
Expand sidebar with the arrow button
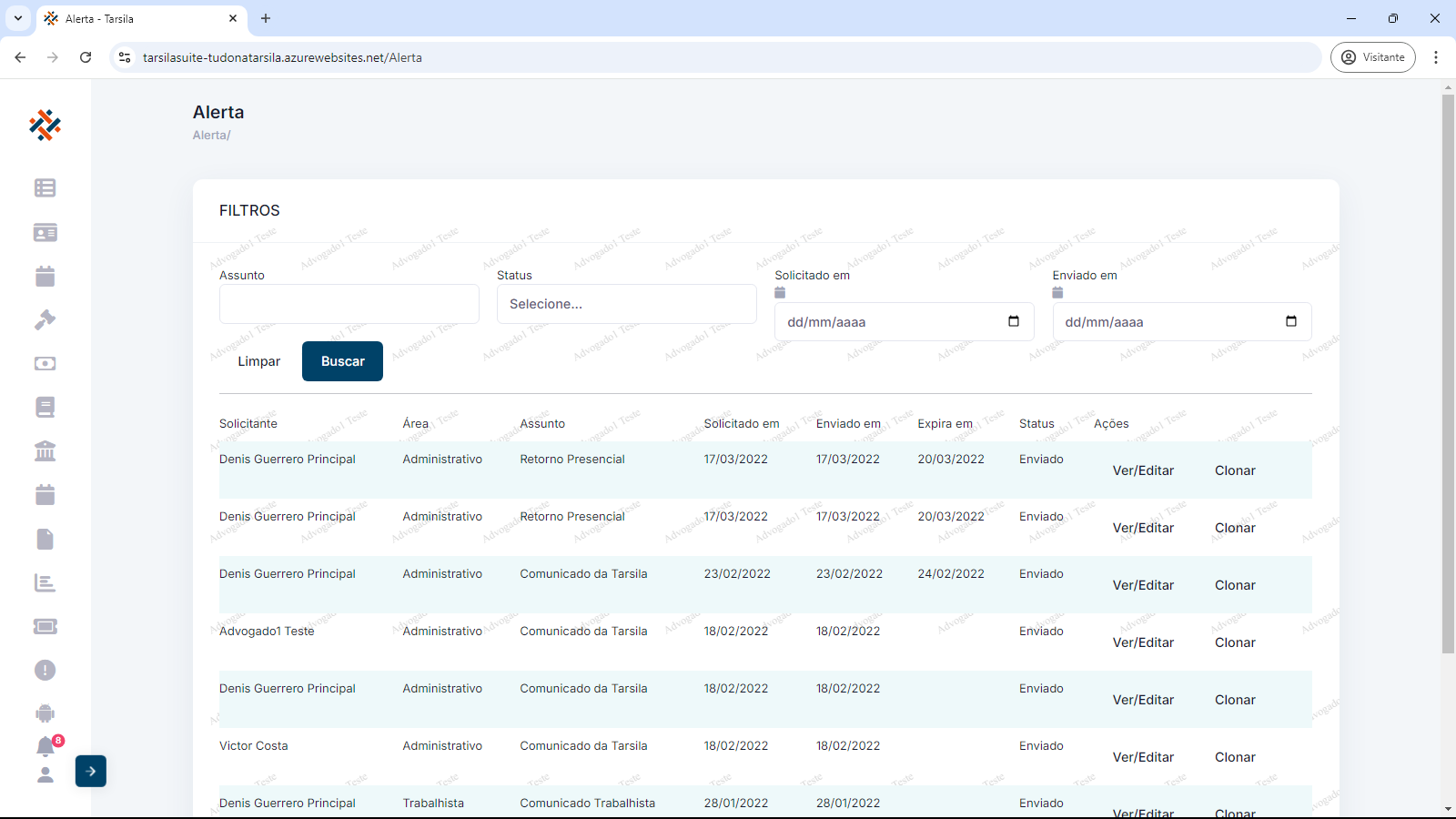(x=91, y=771)
